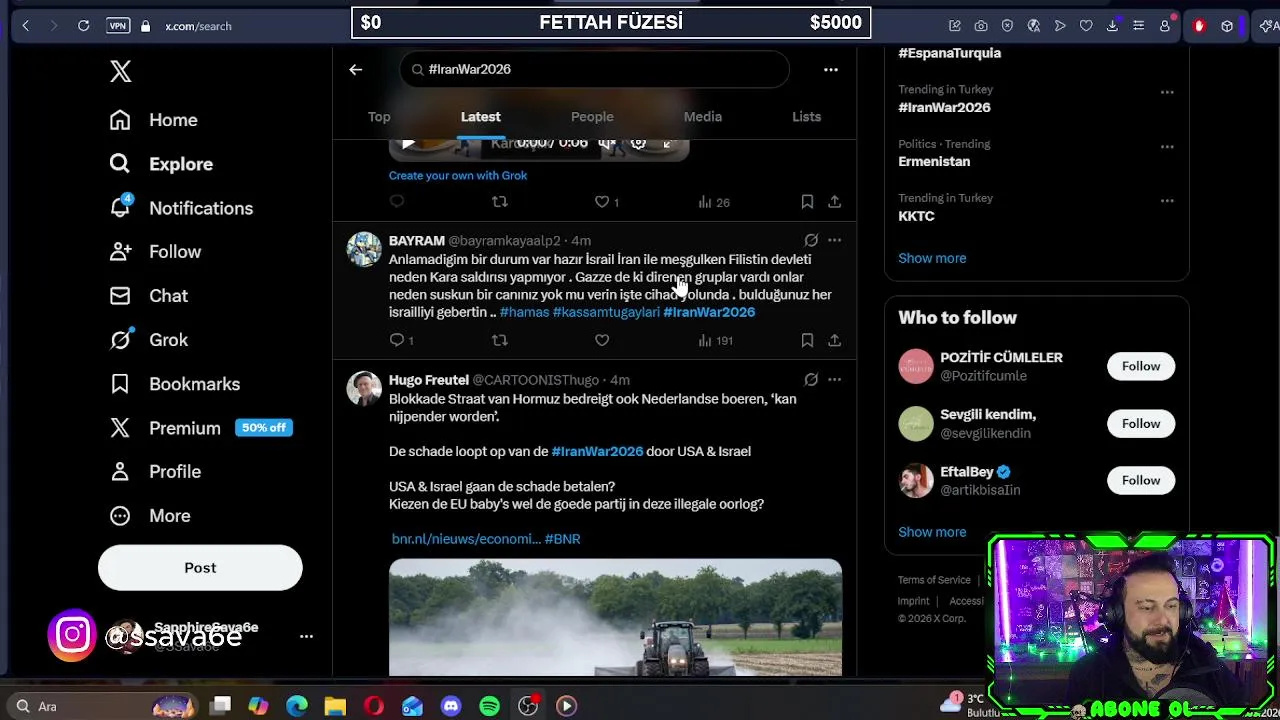Open Hugo Freutel's profile avatar
Screen dimensions: 1280x720
click(364, 388)
